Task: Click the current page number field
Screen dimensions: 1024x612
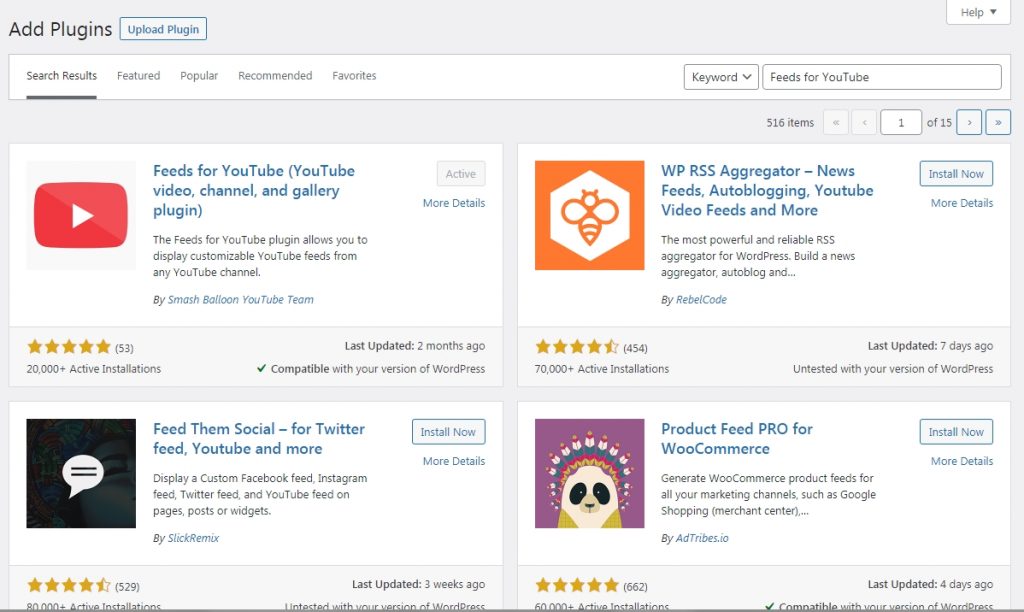Action: (x=901, y=122)
